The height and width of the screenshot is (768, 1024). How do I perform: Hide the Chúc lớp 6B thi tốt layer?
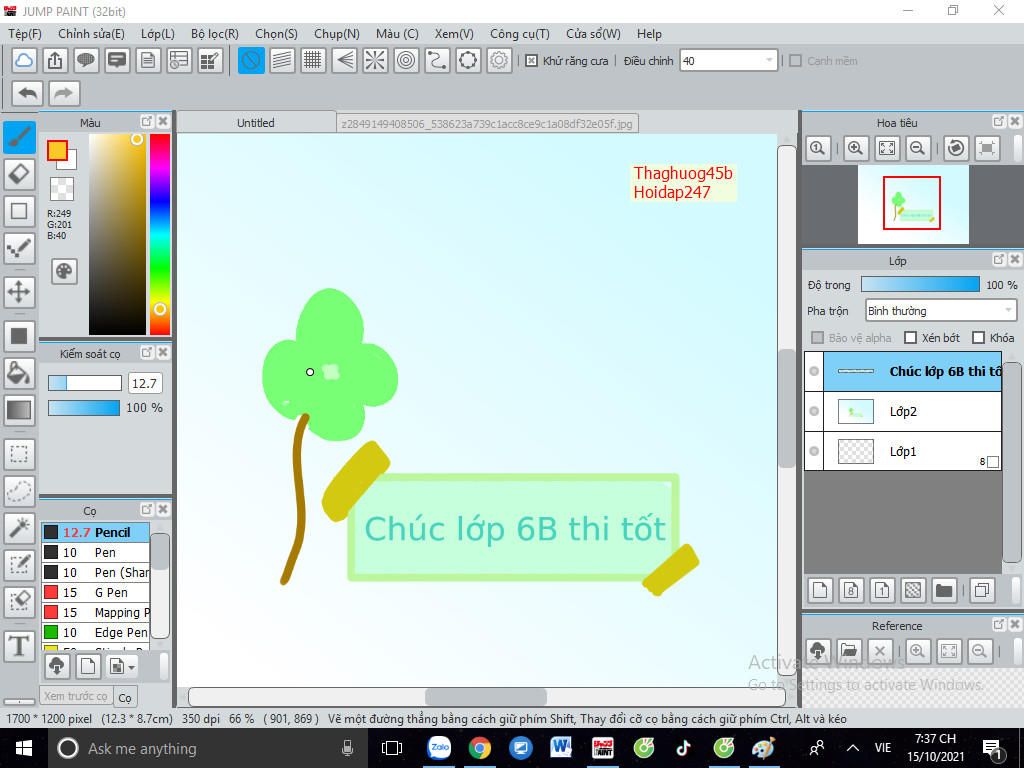click(x=814, y=371)
